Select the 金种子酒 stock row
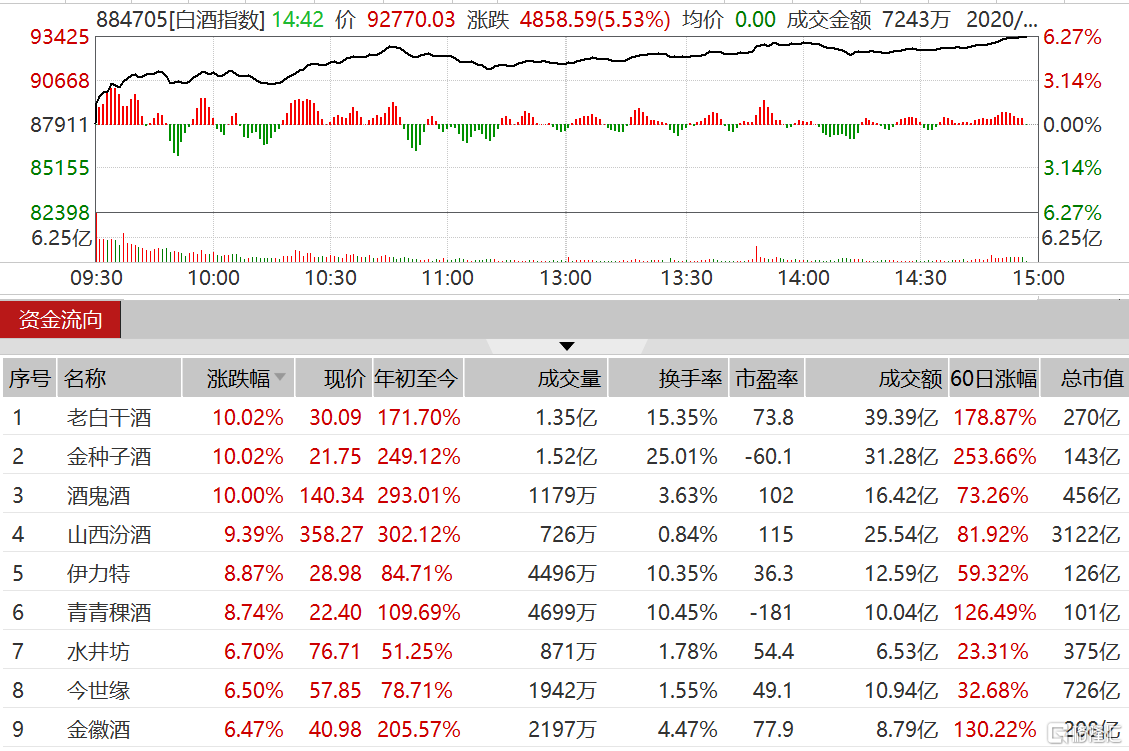Image resolution: width=1129 pixels, height=751 pixels. click(564, 457)
